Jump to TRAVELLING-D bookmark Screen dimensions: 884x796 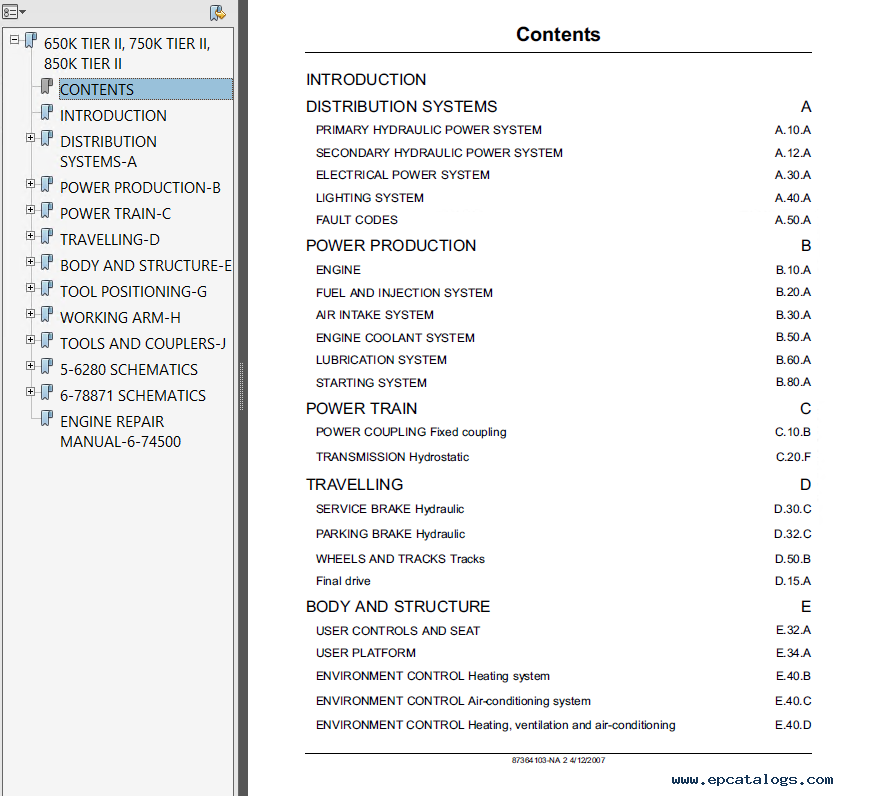tap(110, 240)
